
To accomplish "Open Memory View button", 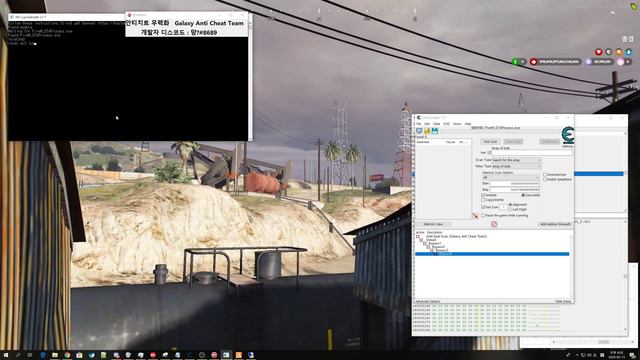I will [433, 224].
